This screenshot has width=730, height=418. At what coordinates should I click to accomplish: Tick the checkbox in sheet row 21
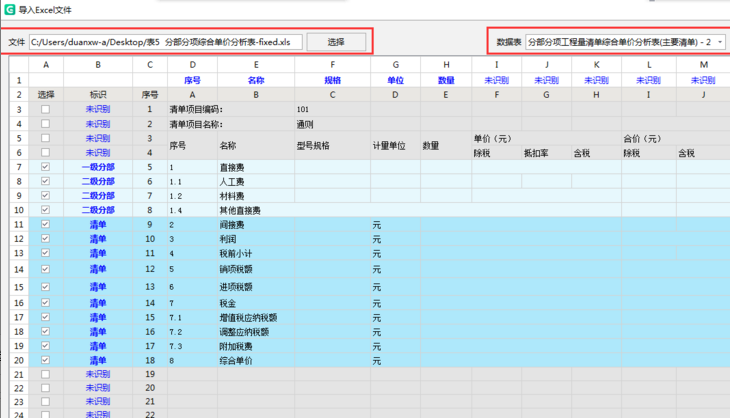tap(45, 374)
